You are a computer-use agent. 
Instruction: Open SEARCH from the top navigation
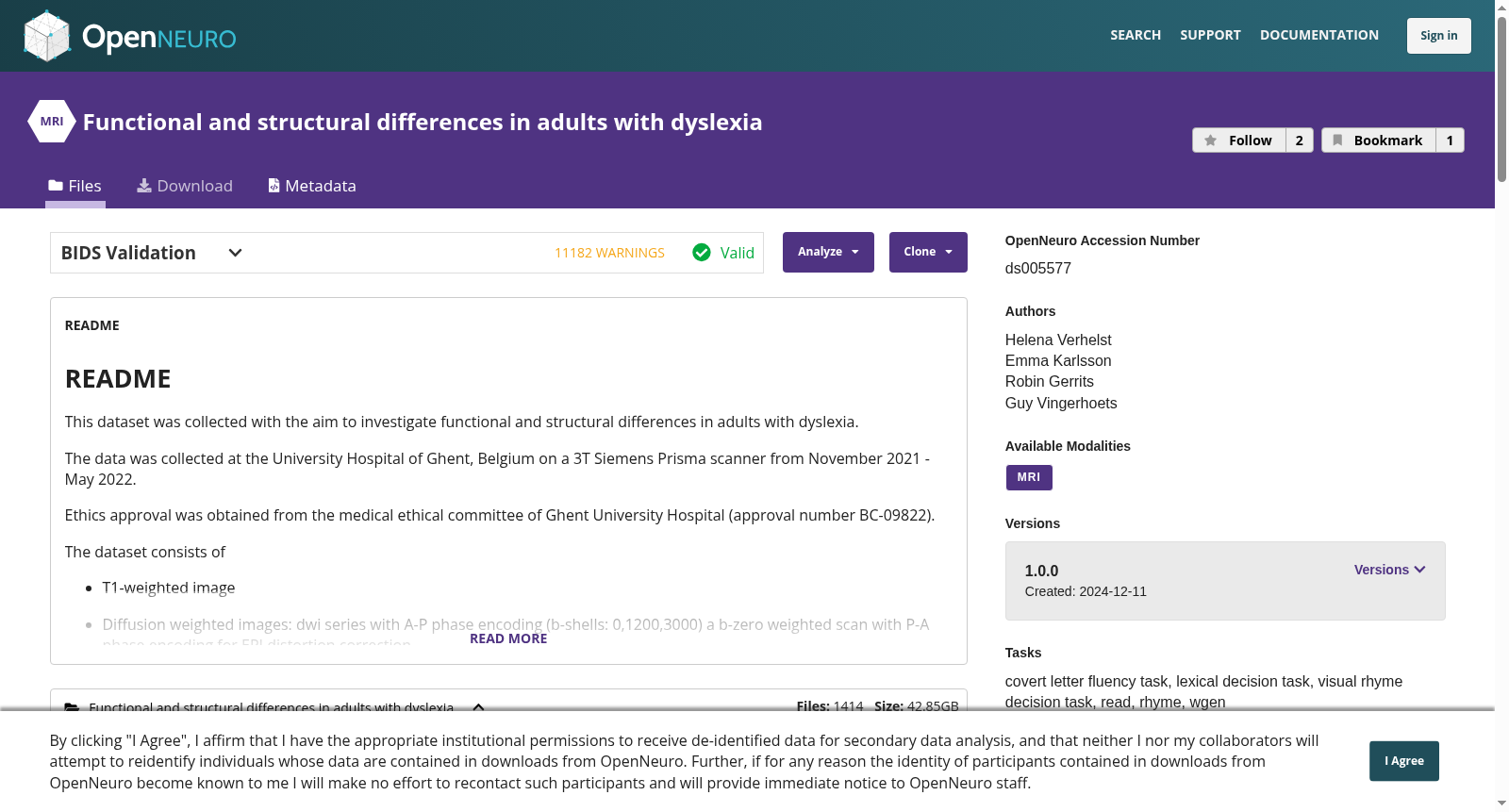1136,35
